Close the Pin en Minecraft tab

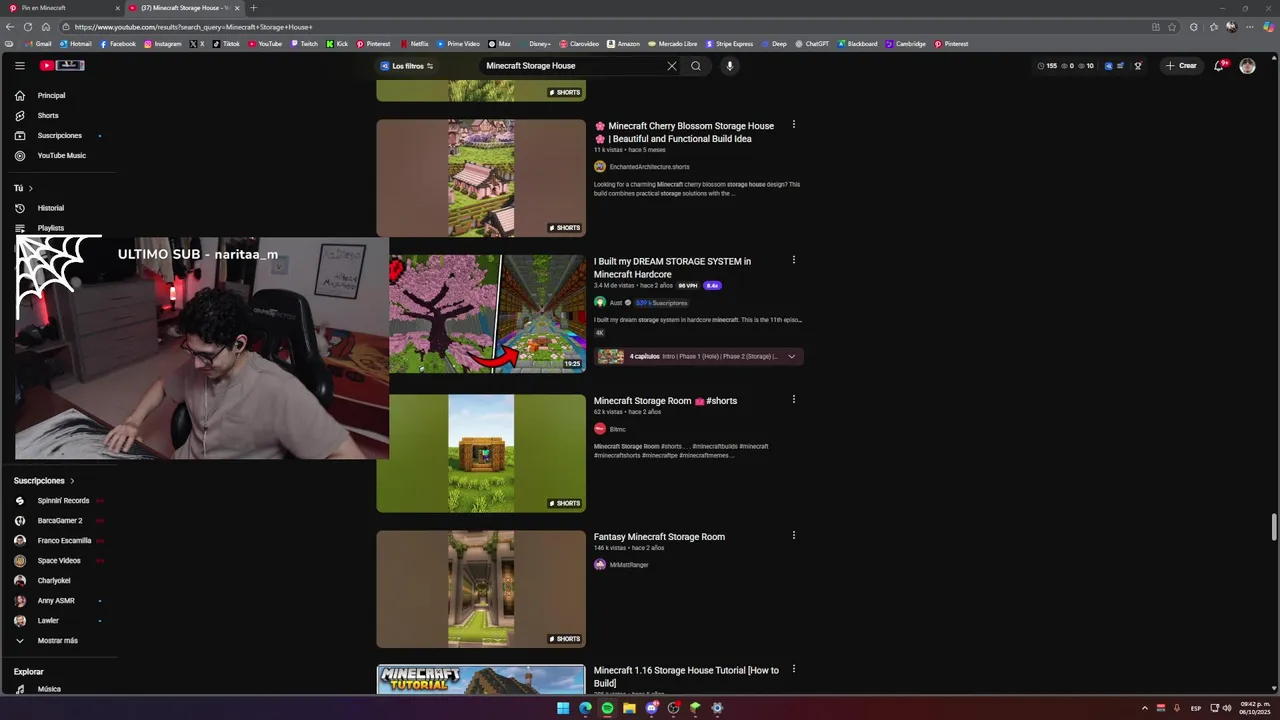[x=117, y=8]
